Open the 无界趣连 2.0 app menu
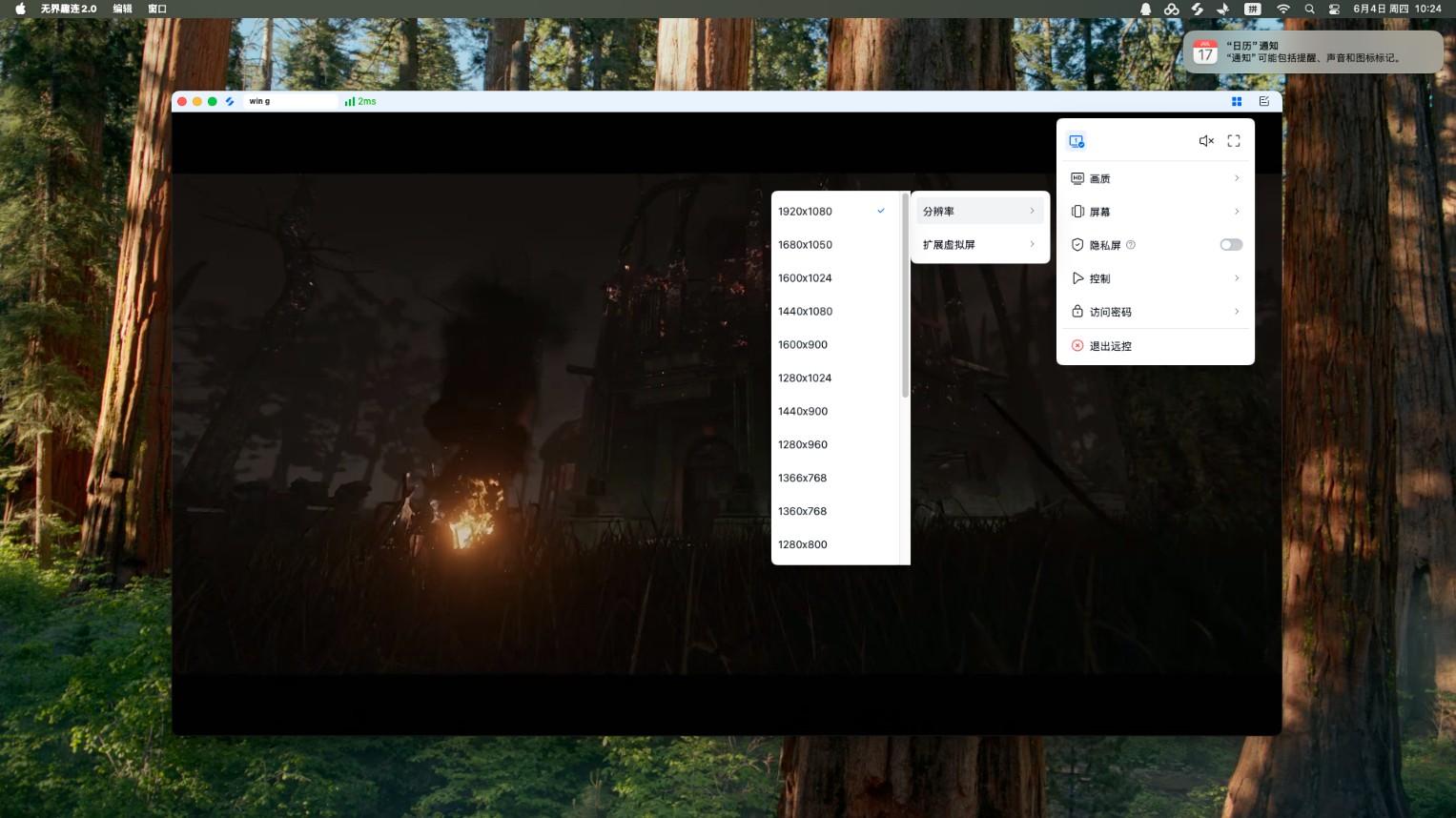Image resolution: width=1456 pixels, height=818 pixels. click(69, 9)
